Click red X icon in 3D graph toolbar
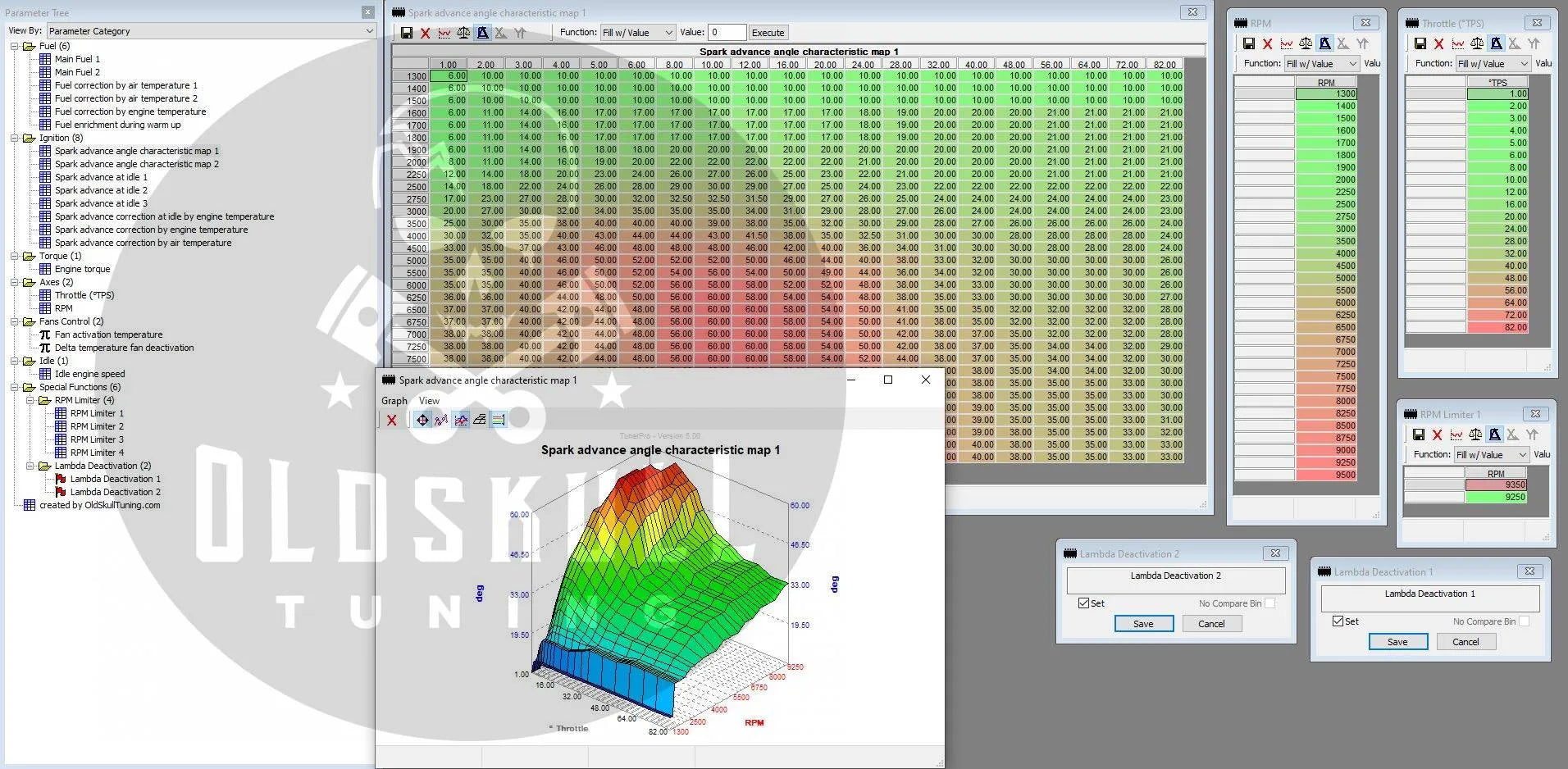The width and height of the screenshot is (1568, 769). [392, 420]
